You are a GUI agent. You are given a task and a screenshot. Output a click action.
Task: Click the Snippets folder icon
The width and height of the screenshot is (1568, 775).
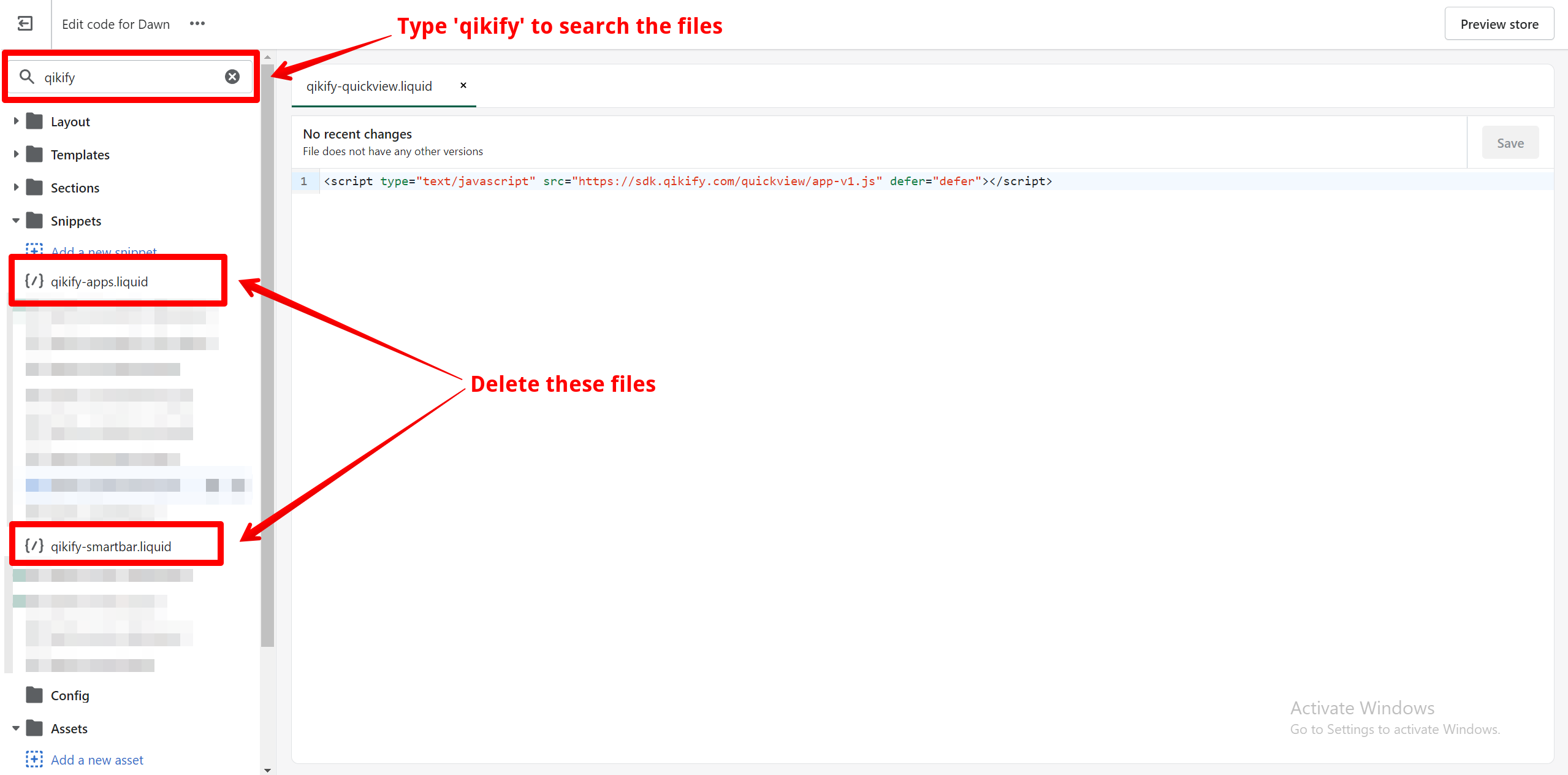(x=34, y=221)
